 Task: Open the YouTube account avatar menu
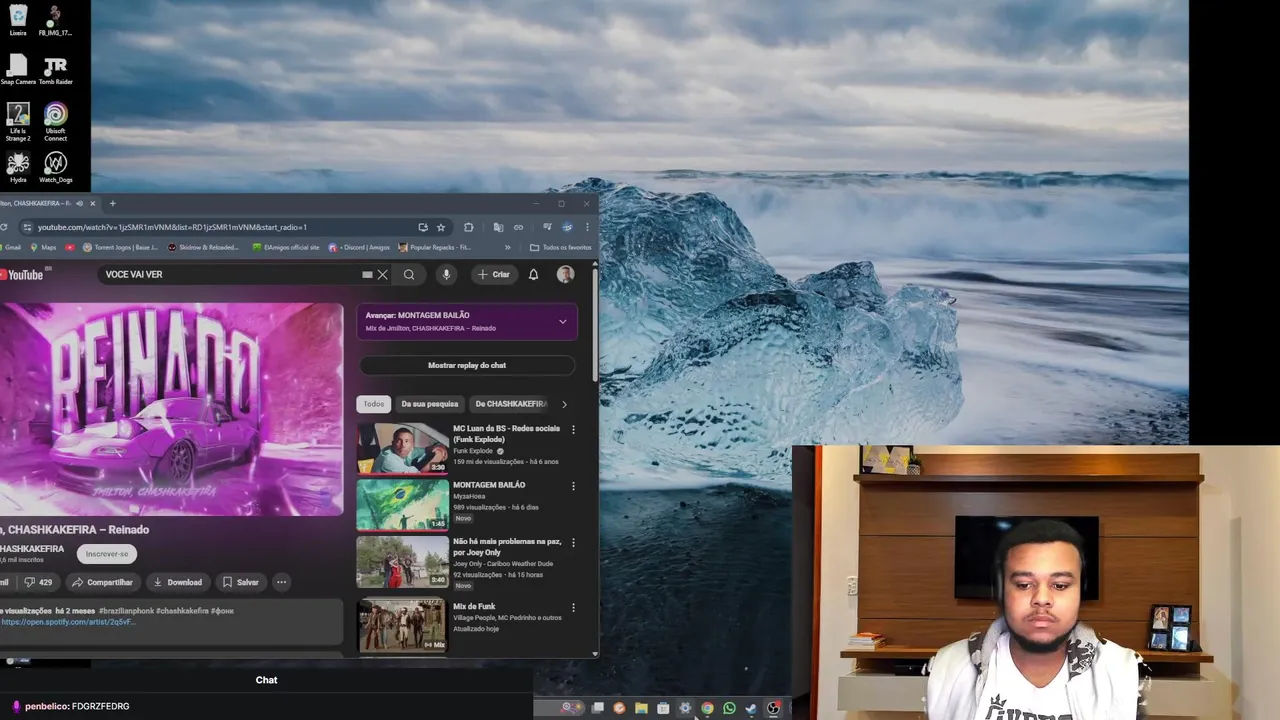coord(565,274)
